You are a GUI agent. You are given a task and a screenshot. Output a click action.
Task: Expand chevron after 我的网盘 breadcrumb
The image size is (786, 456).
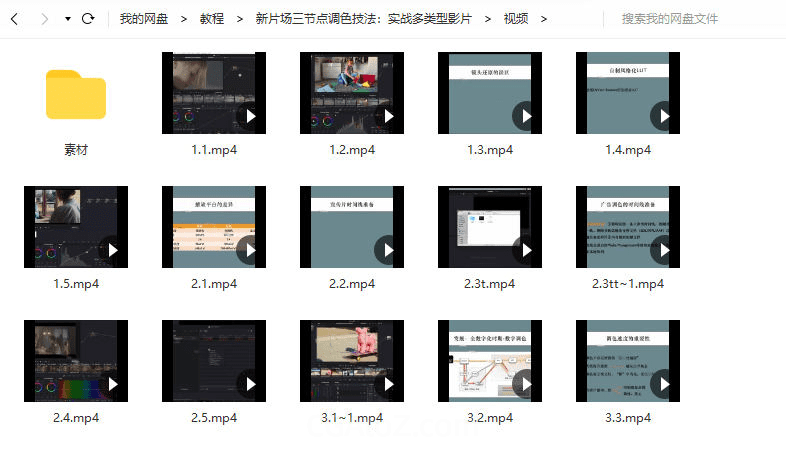pos(185,19)
